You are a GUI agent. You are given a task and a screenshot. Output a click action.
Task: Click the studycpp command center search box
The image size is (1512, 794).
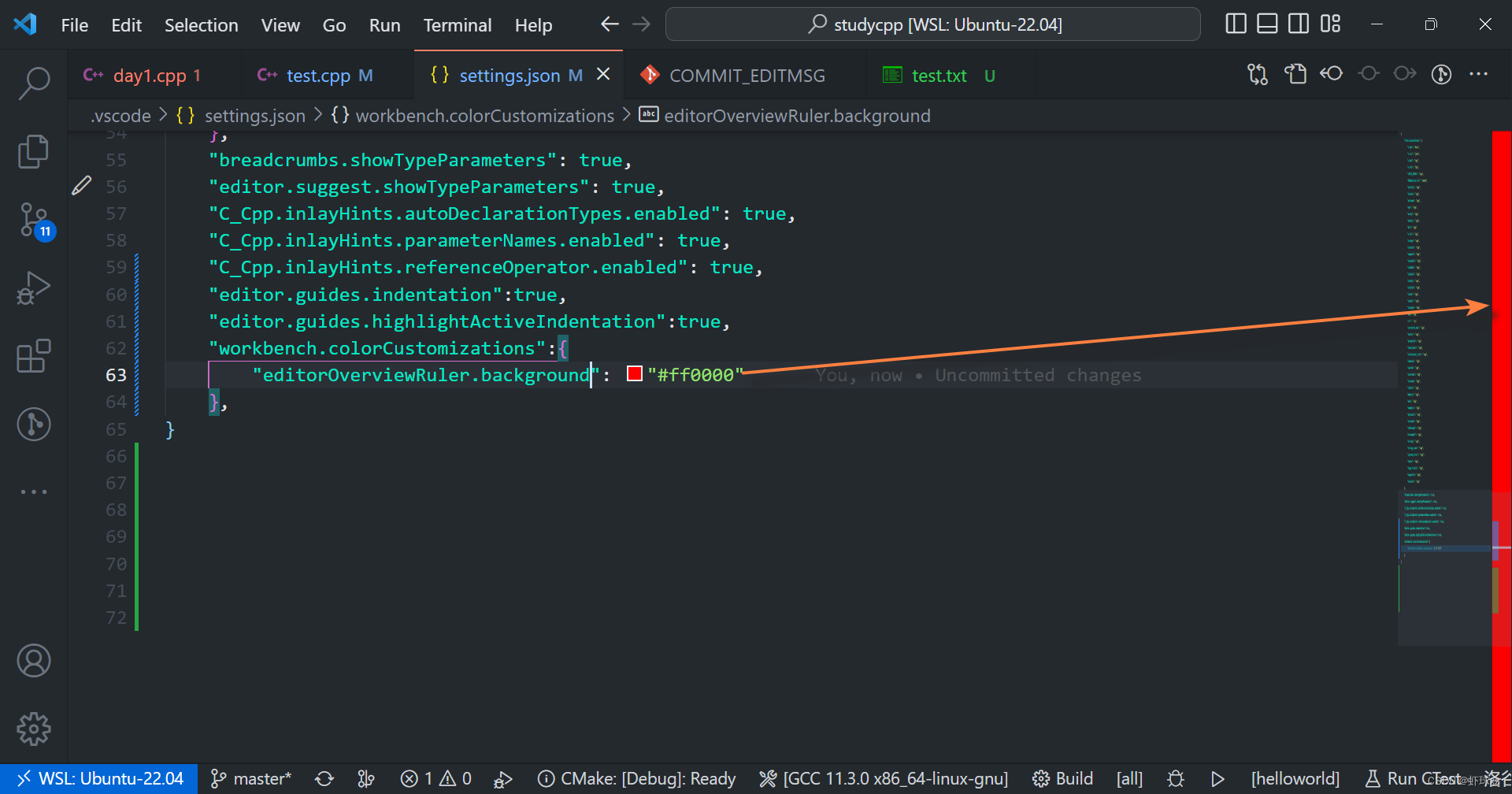coord(933,24)
